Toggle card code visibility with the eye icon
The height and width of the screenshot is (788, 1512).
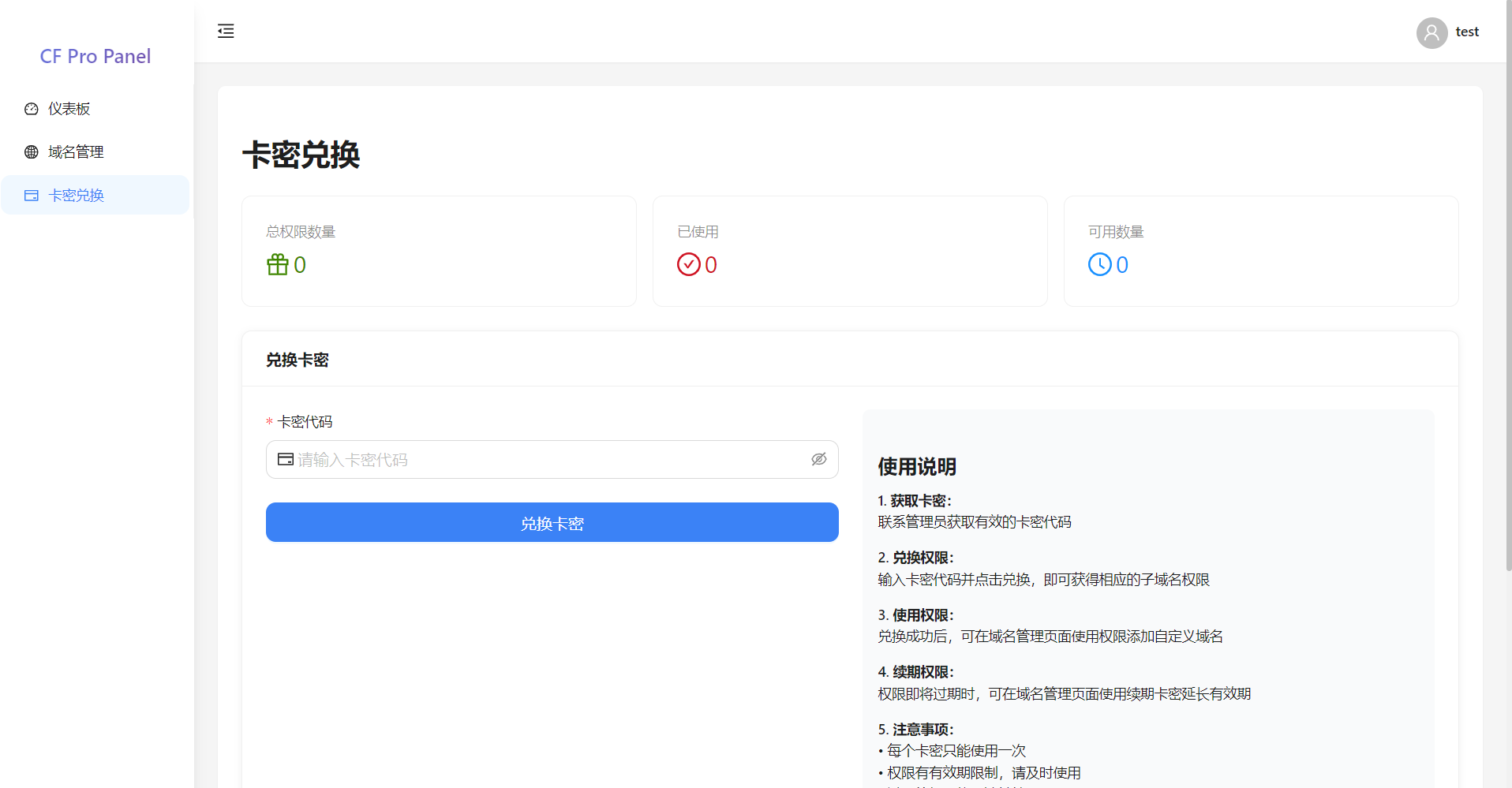(x=818, y=459)
